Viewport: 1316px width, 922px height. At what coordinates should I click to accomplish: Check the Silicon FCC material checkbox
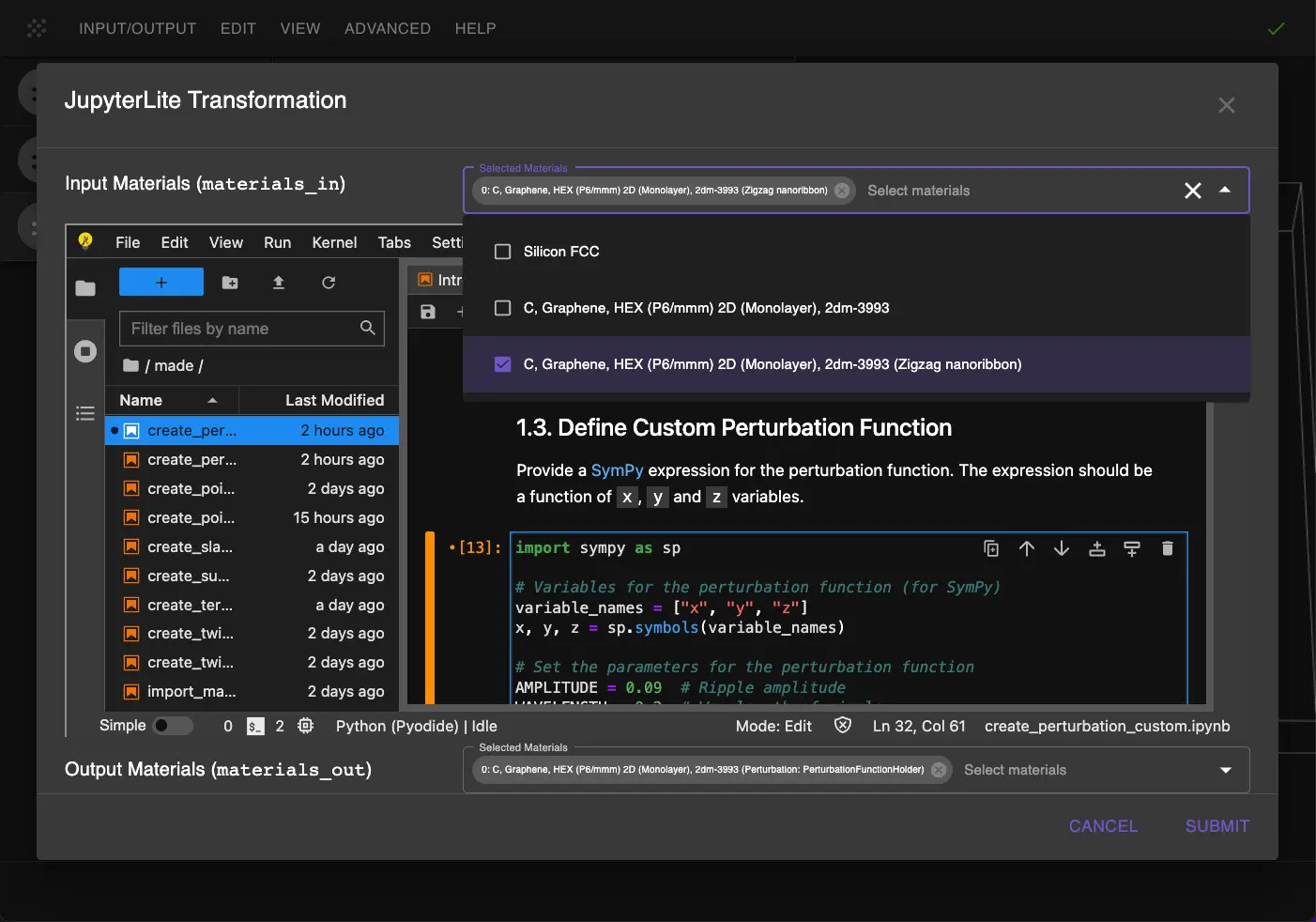(502, 251)
